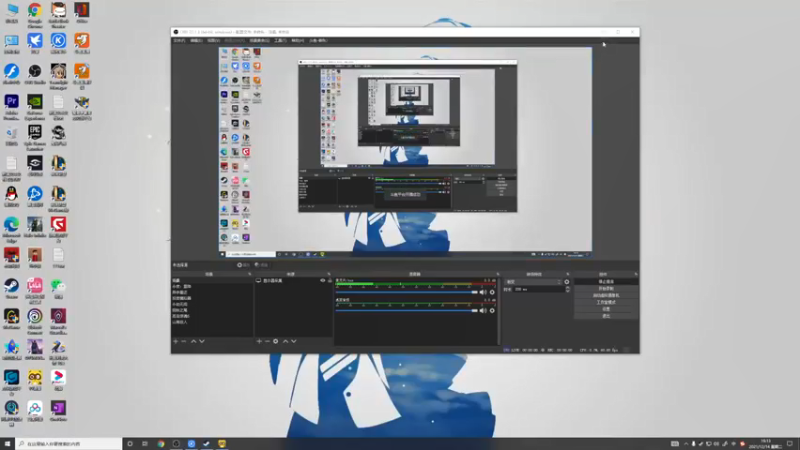Toggle lock icon of Display Capture source
This screenshot has width=800, height=450.
[330, 281]
